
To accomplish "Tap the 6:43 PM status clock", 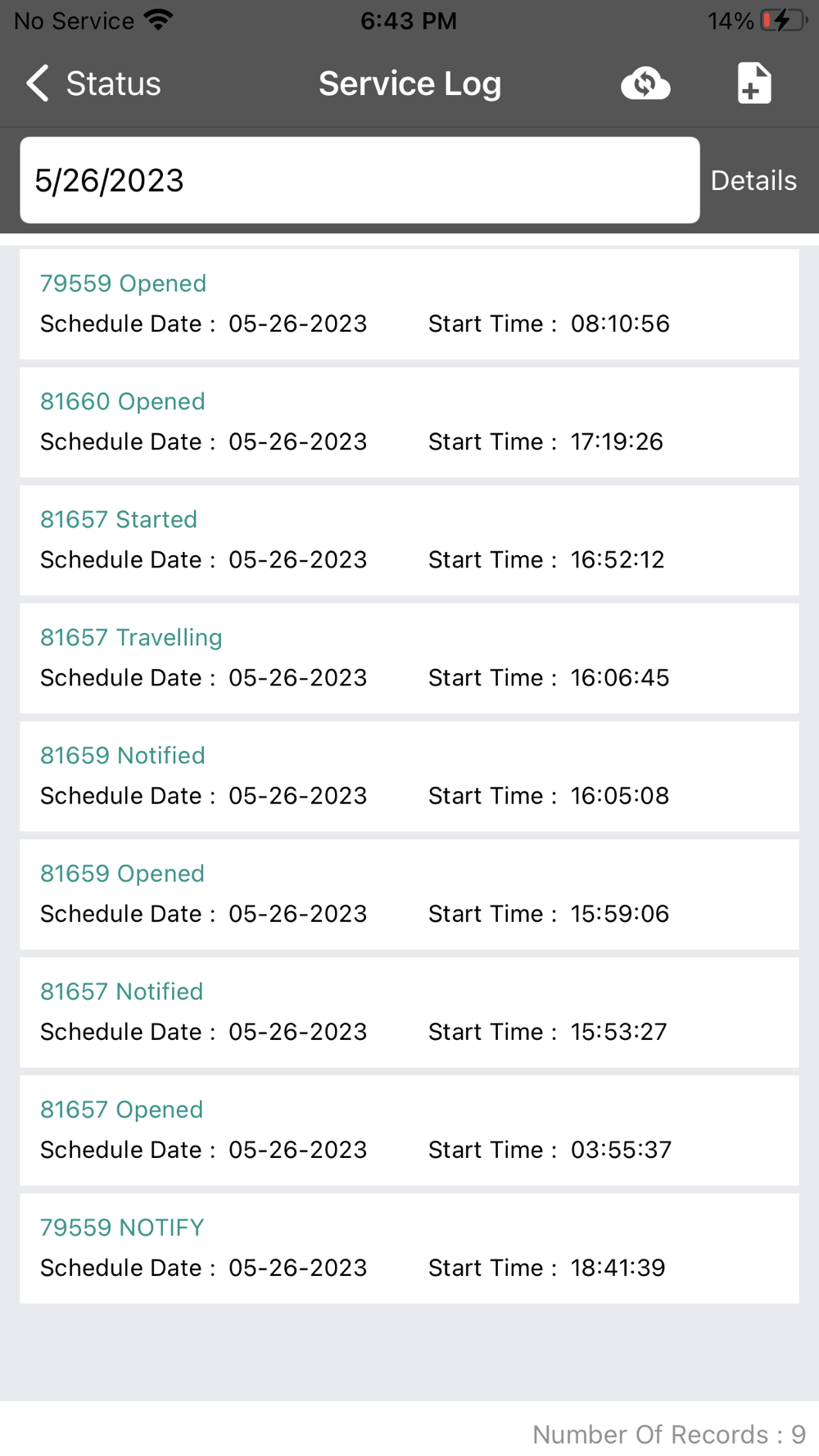I will point(409,20).
